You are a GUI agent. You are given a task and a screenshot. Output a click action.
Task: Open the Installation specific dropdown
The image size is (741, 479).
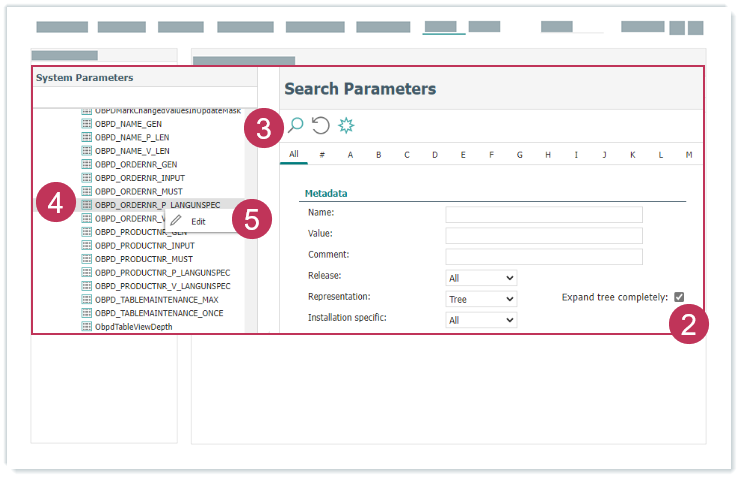click(x=481, y=320)
